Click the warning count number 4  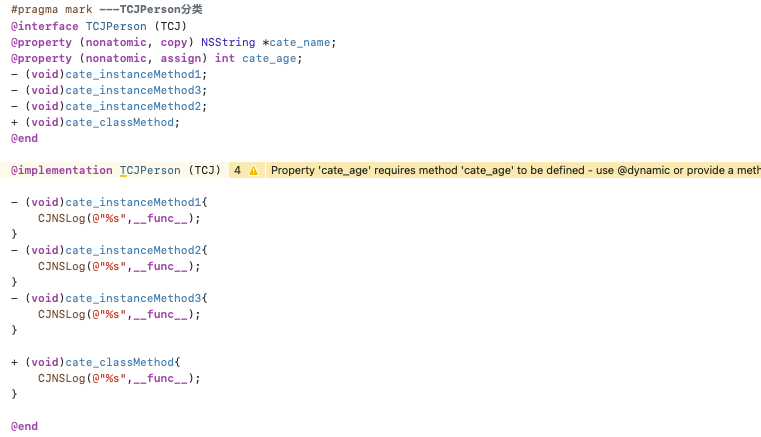237,170
